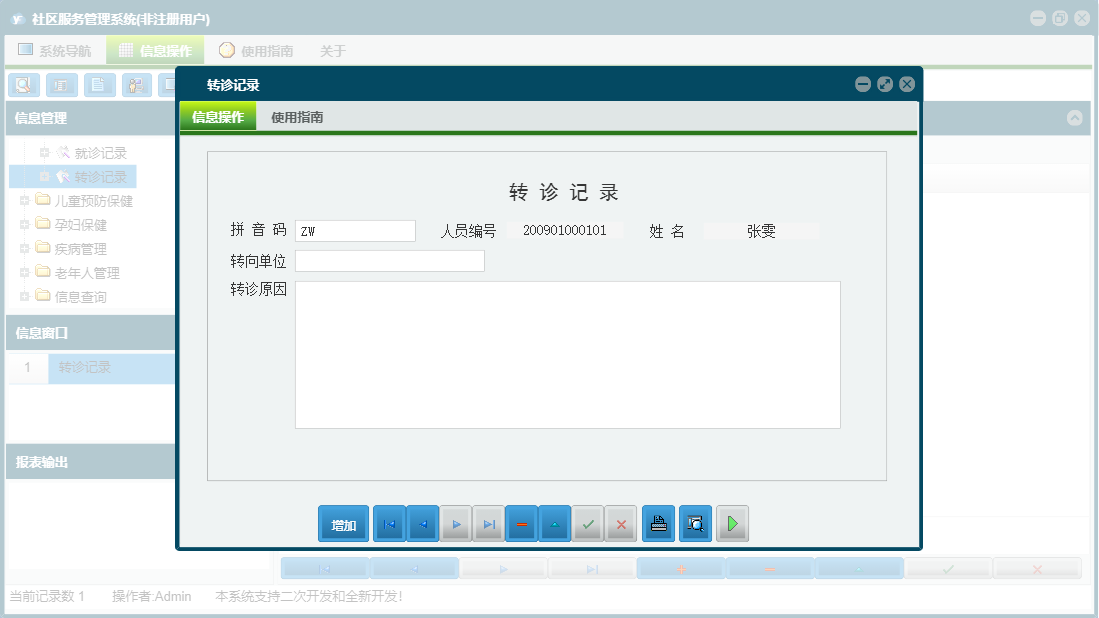Click the 增加 button to add a record
Screen dimensions: 1099x618
tap(343, 523)
